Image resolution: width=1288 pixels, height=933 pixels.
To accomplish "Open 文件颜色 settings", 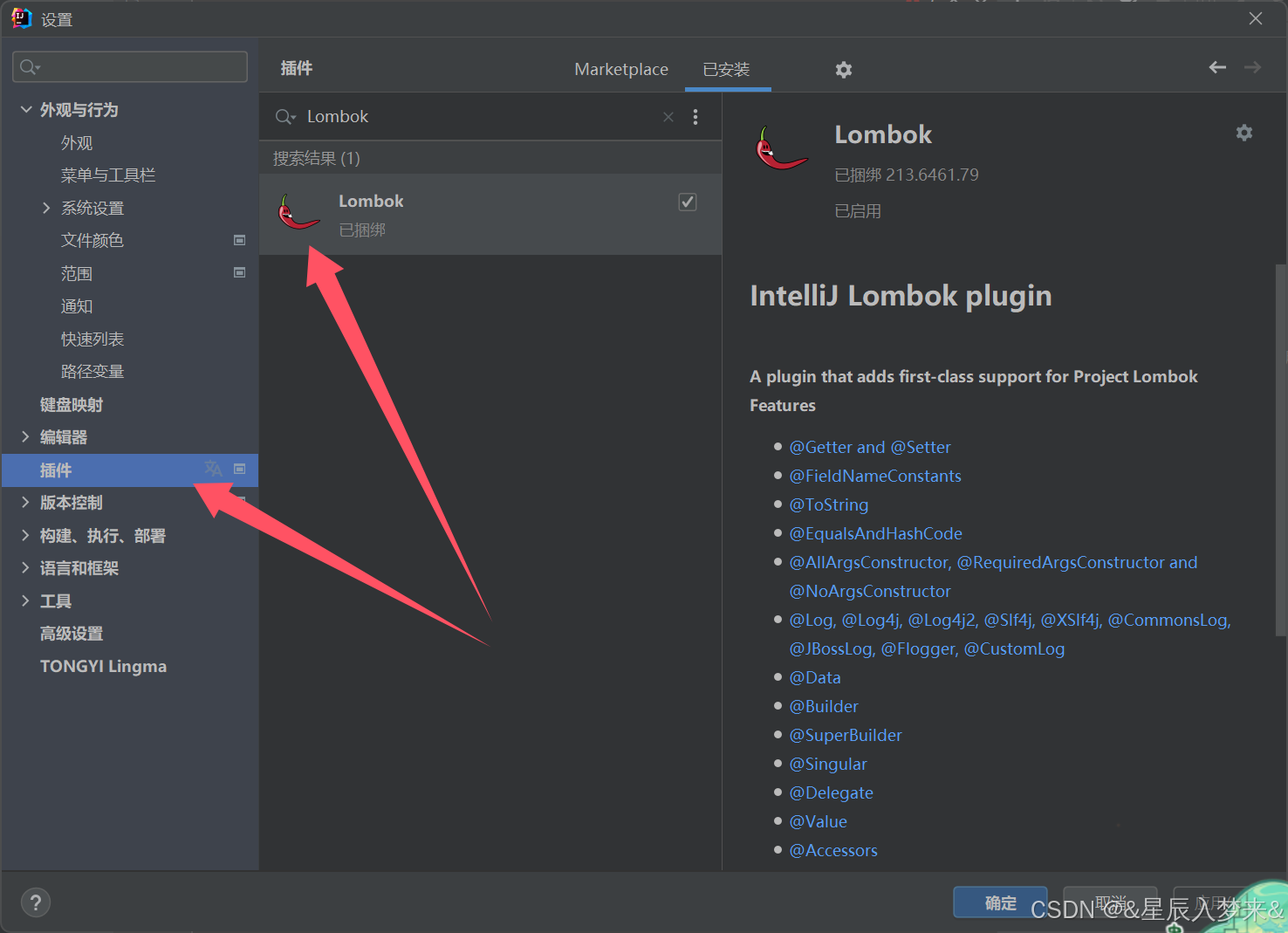I will point(92,240).
